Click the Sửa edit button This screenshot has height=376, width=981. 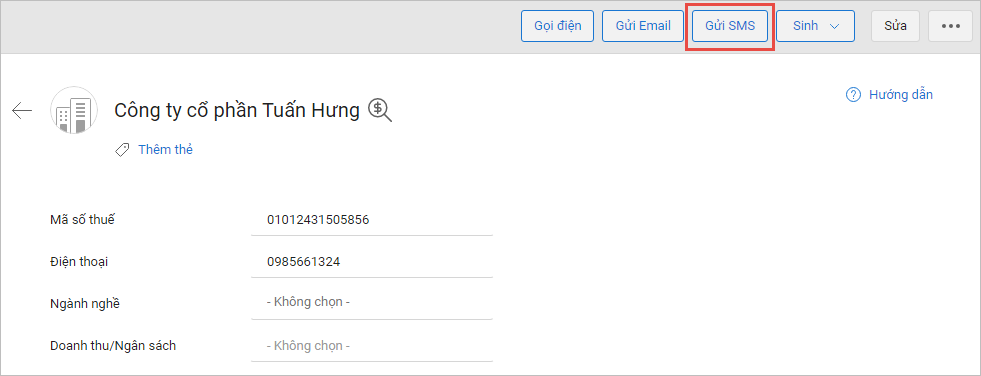point(896,26)
